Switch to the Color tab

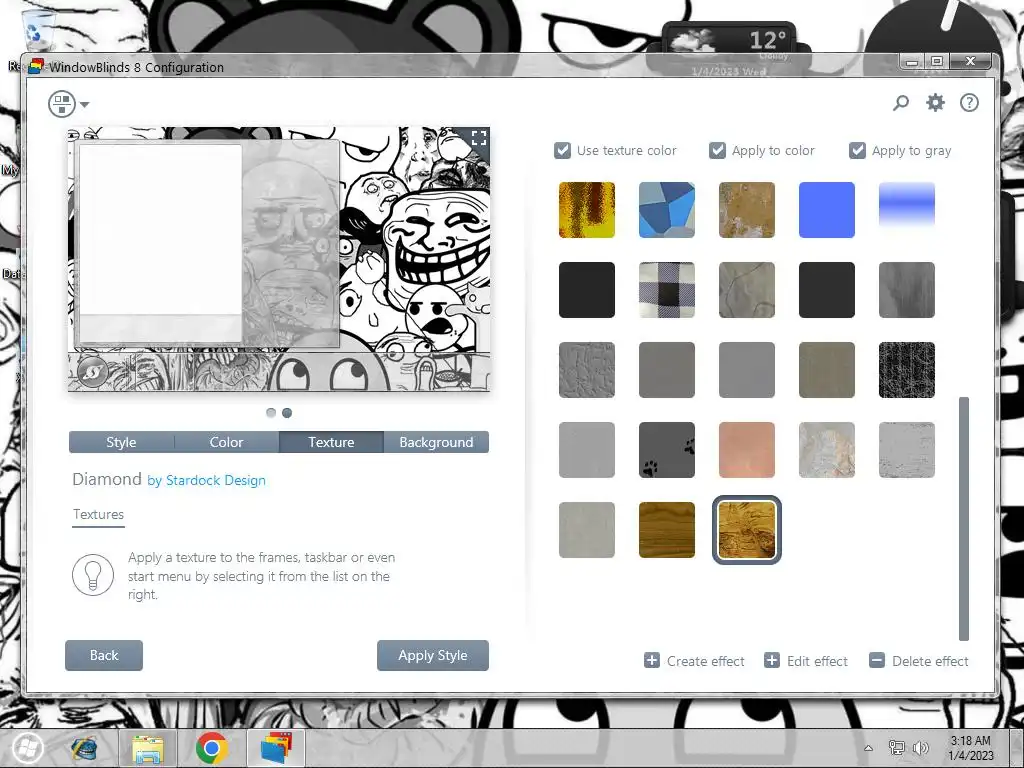coord(227,442)
